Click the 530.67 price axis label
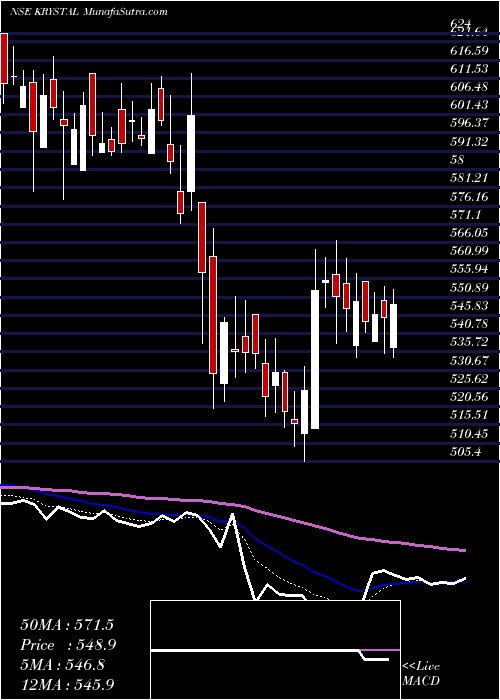This screenshot has width=500, height=700. point(469,360)
